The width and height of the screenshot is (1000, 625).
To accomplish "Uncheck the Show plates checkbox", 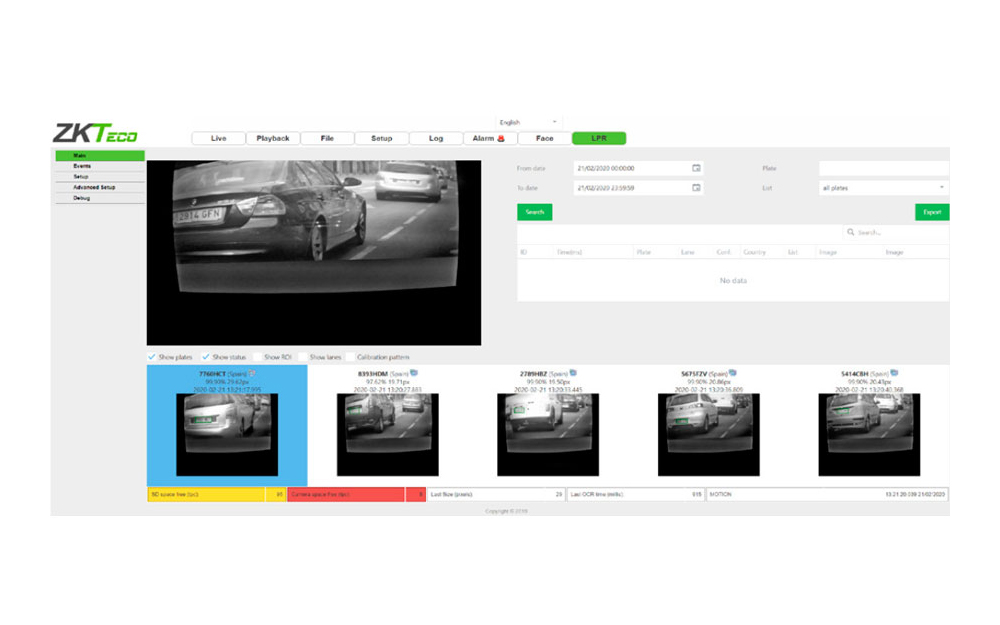I will [152, 357].
